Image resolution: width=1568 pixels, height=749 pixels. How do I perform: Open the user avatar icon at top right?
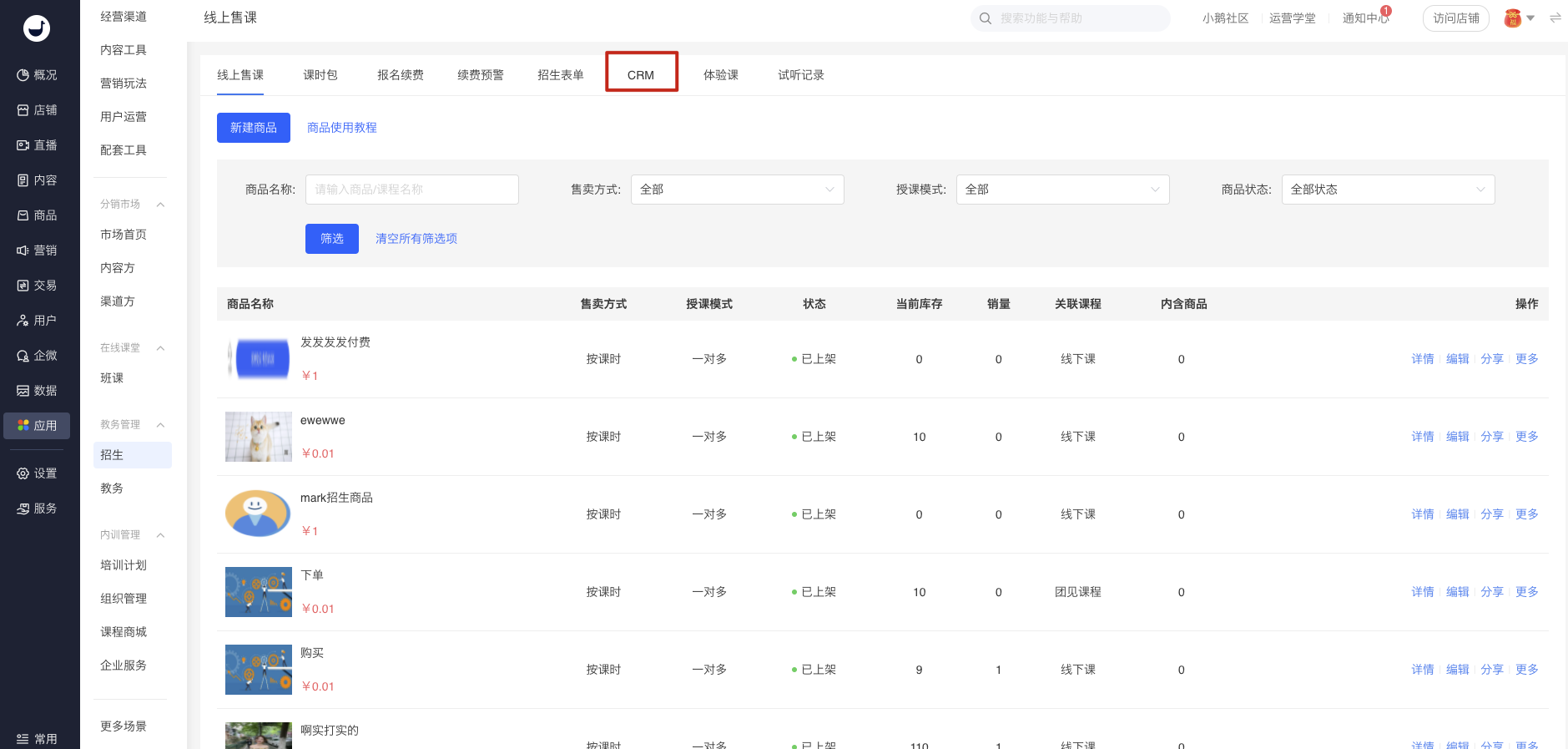(x=1512, y=18)
